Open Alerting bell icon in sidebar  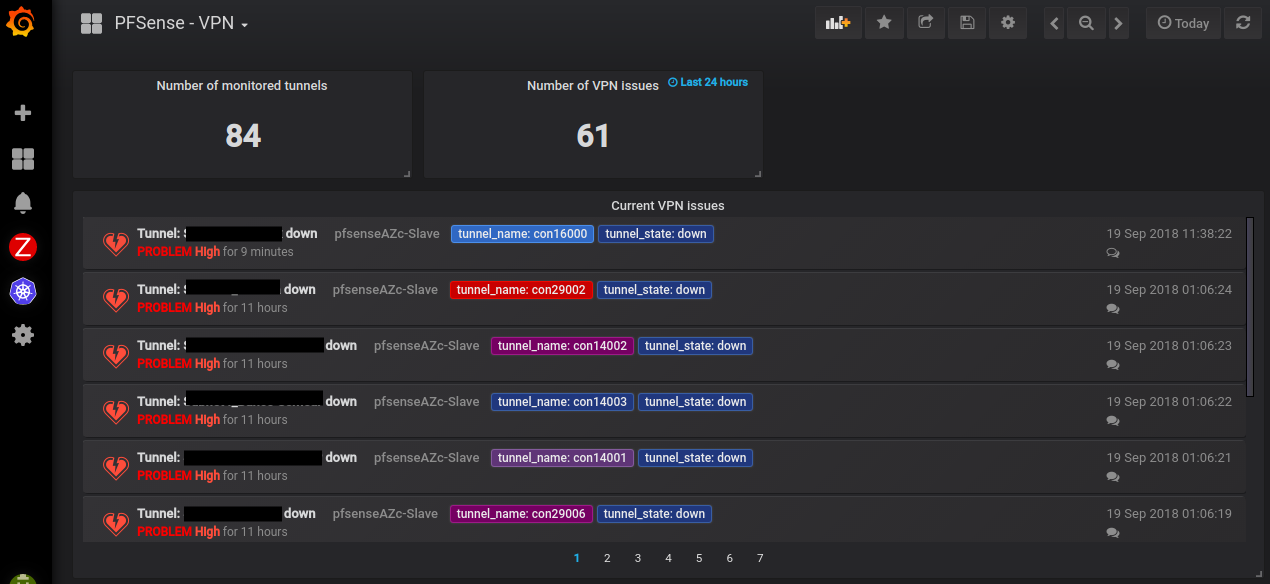pyautogui.click(x=22, y=203)
